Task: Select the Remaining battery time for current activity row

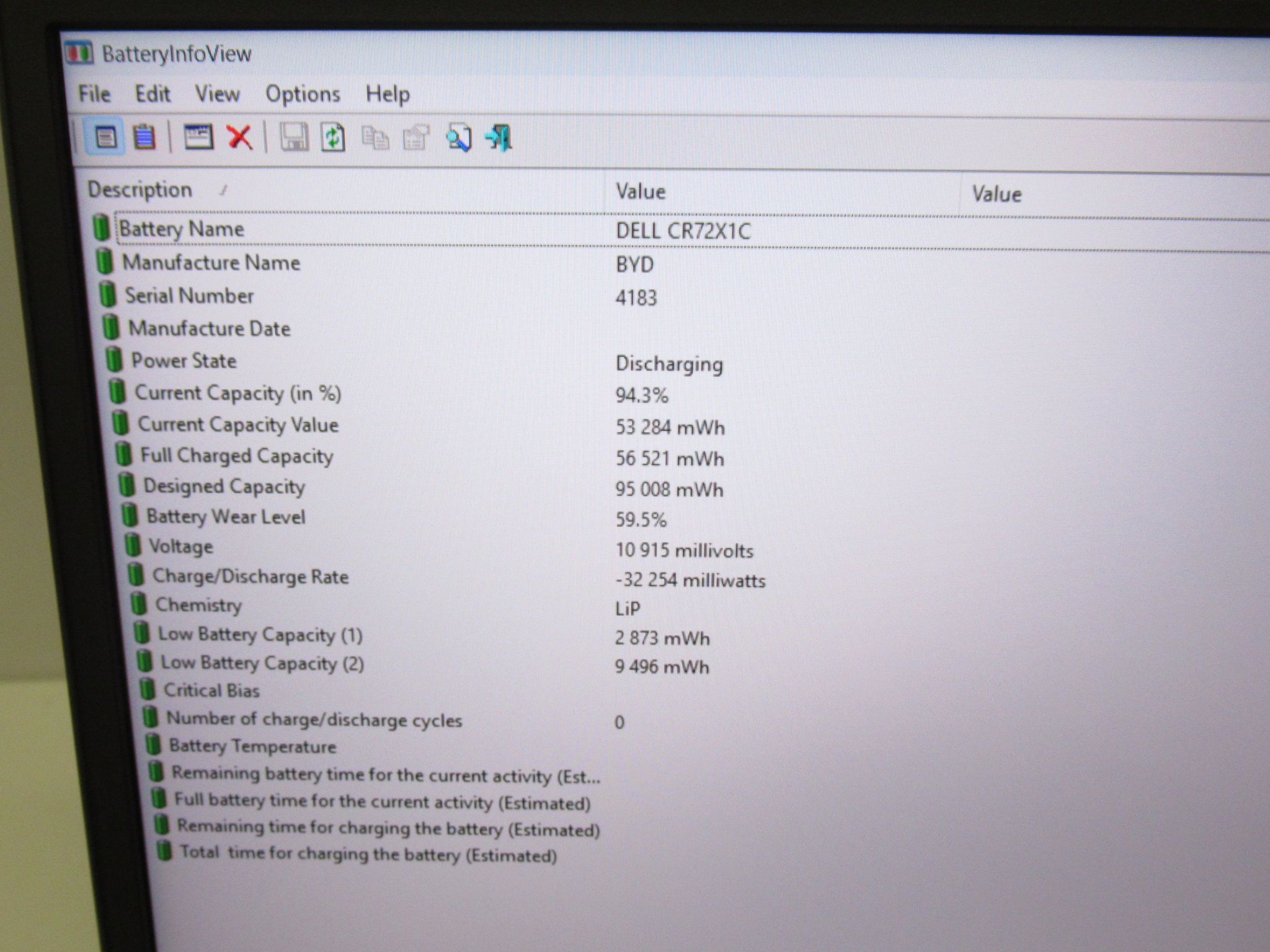Action: click(x=386, y=774)
